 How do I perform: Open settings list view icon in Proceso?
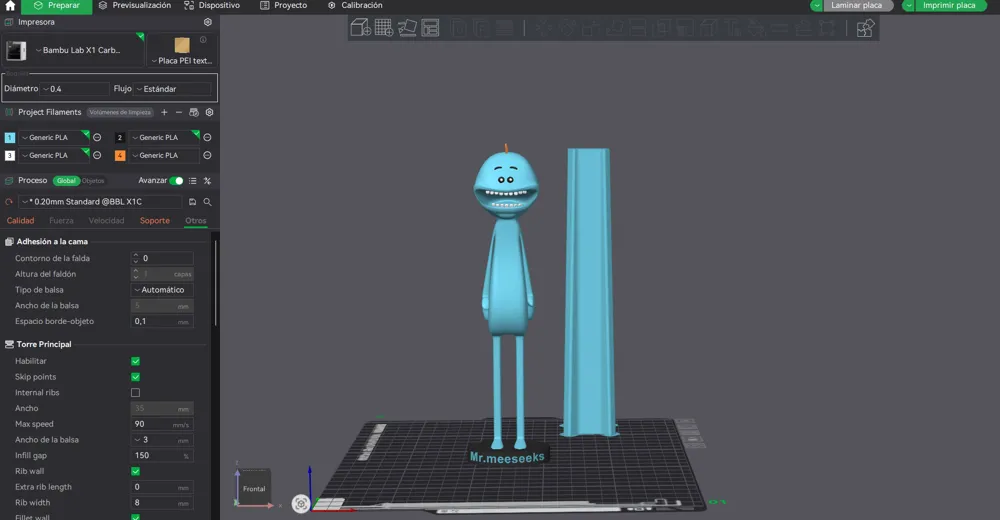click(x=193, y=181)
